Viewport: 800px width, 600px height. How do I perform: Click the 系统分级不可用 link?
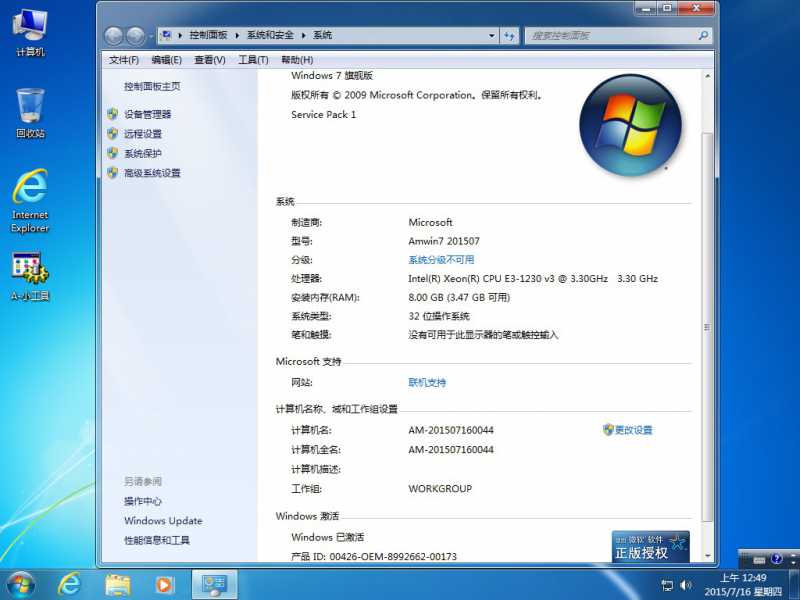pyautogui.click(x=441, y=260)
